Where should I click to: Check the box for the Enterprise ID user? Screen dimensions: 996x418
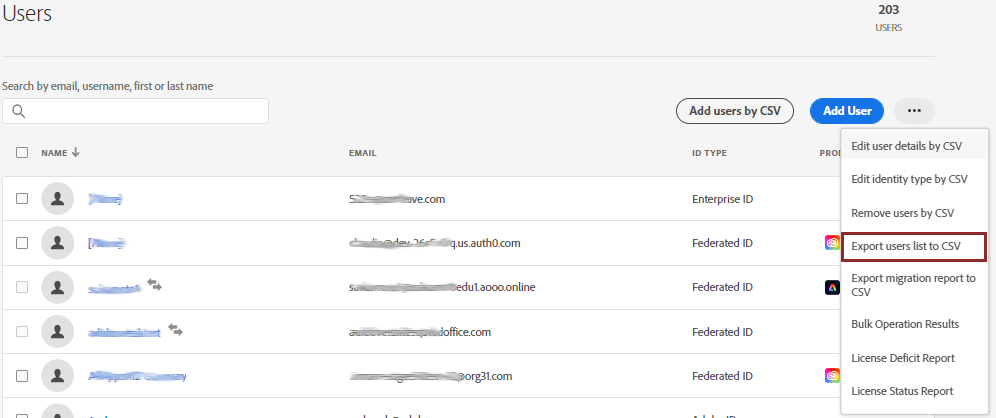tap(22, 199)
